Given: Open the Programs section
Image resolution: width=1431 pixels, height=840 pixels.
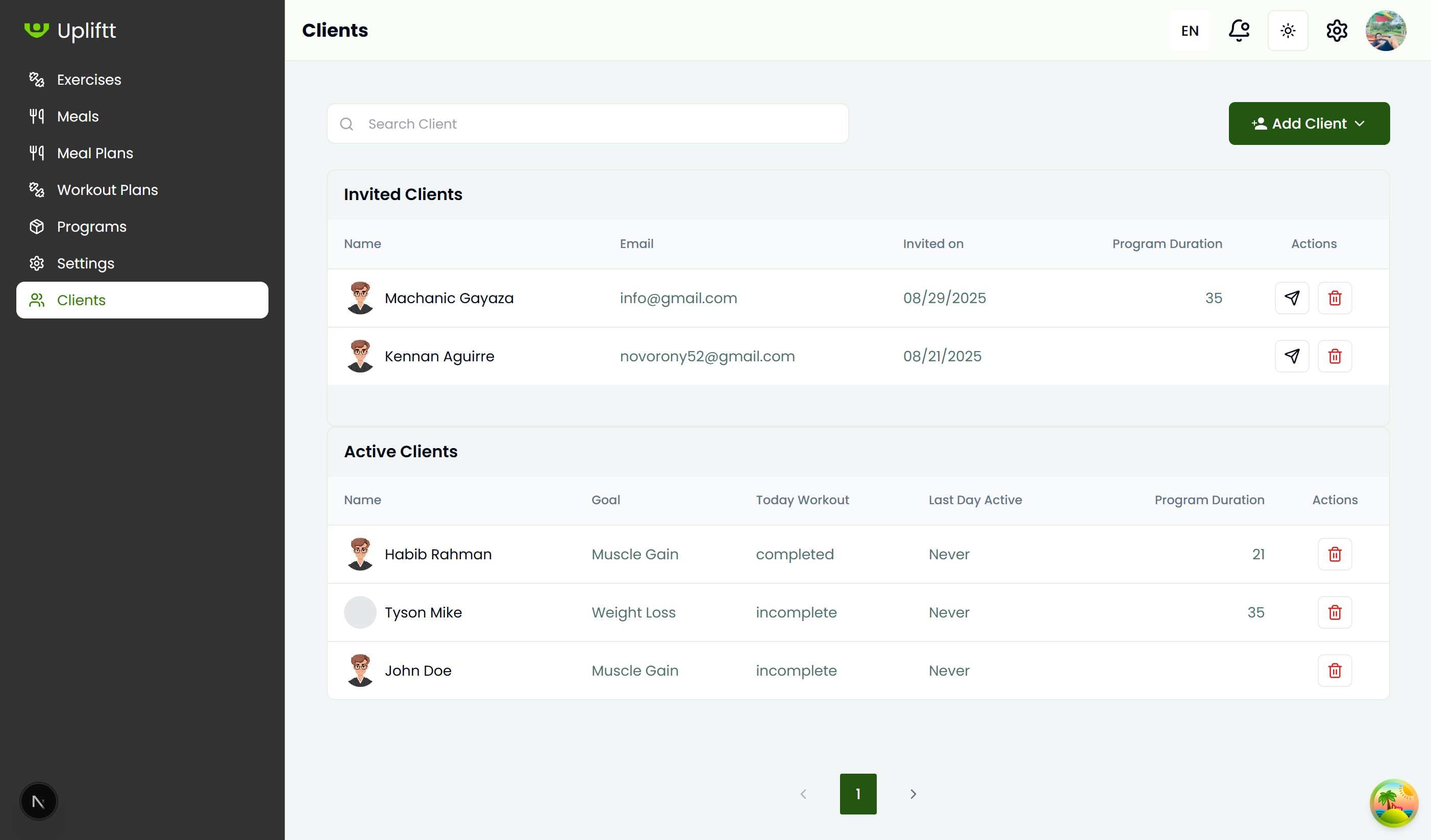Looking at the screenshot, I should 91,226.
